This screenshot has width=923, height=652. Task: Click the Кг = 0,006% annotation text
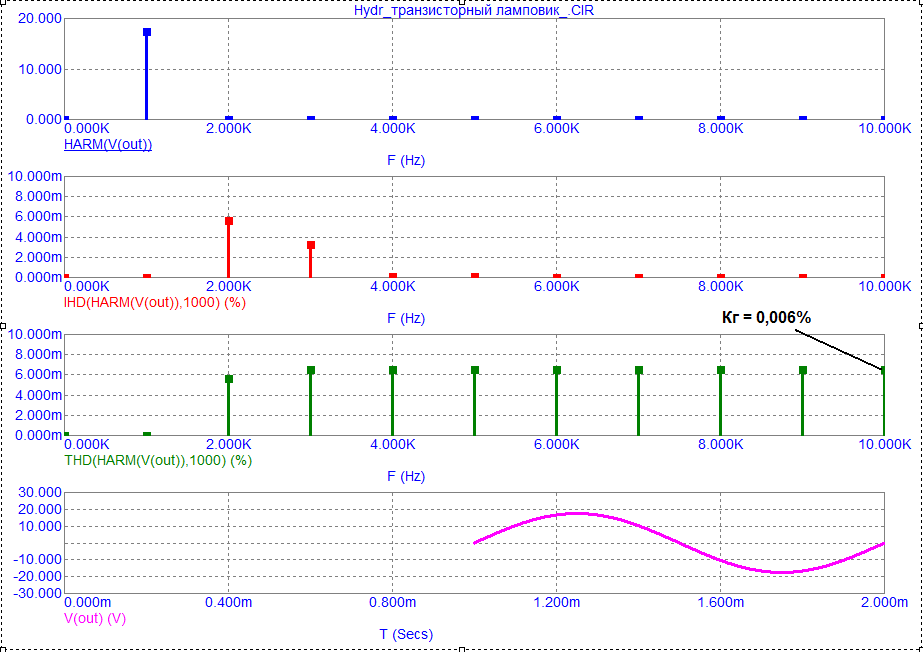[x=766, y=318]
